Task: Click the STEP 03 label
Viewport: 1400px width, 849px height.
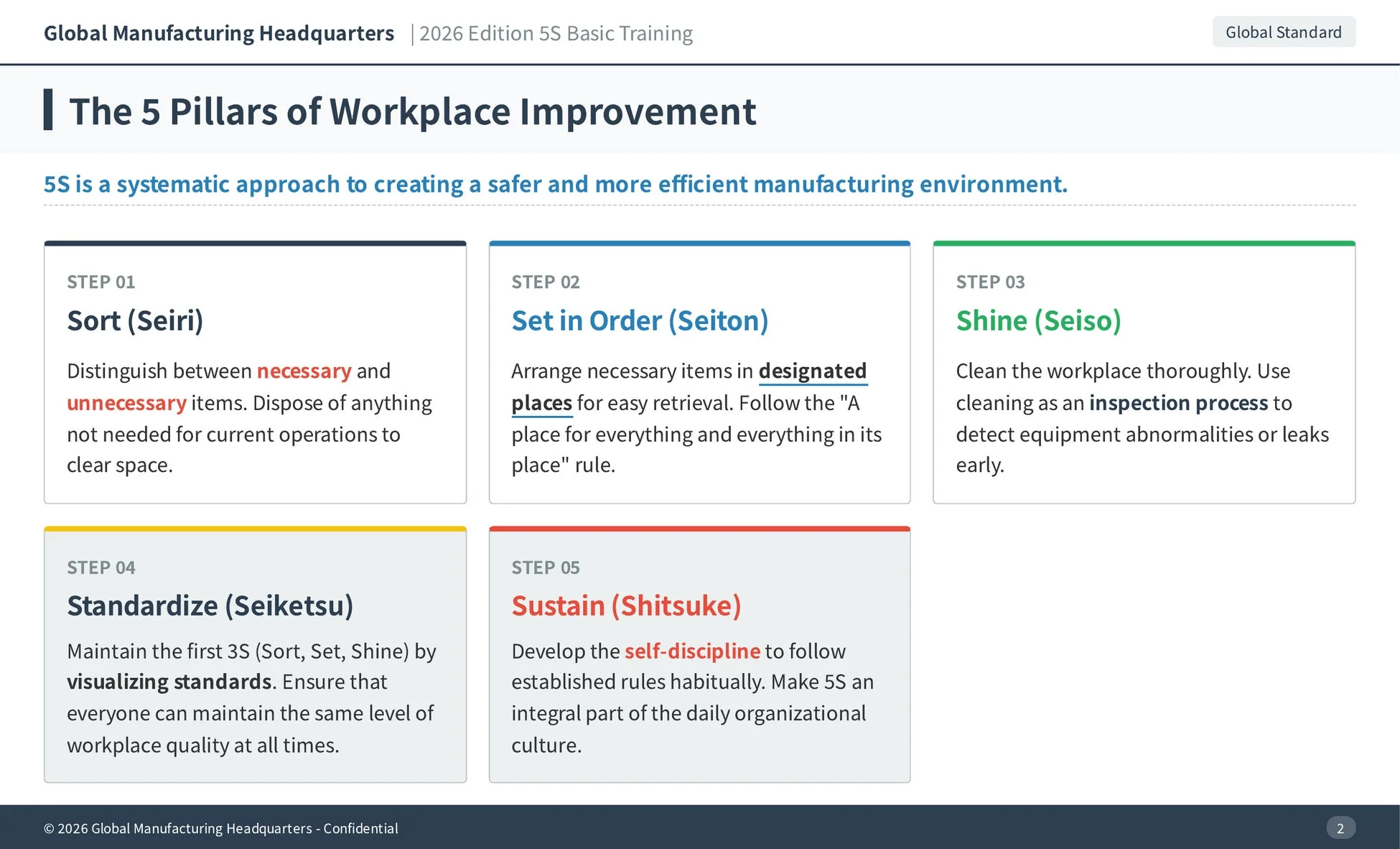Action: click(x=989, y=282)
